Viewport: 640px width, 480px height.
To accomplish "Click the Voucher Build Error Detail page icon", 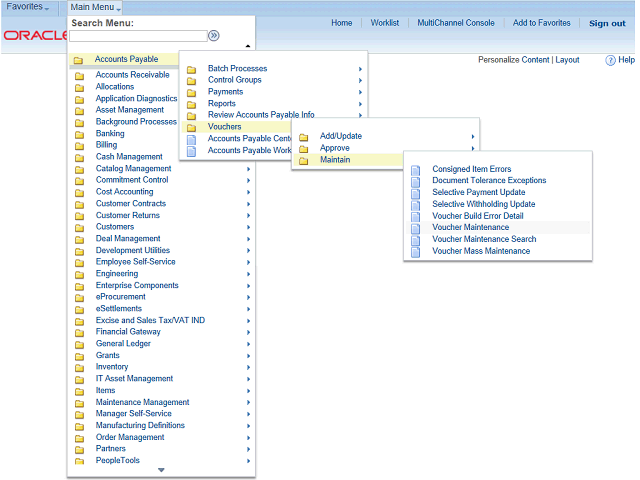I will click(x=416, y=217).
